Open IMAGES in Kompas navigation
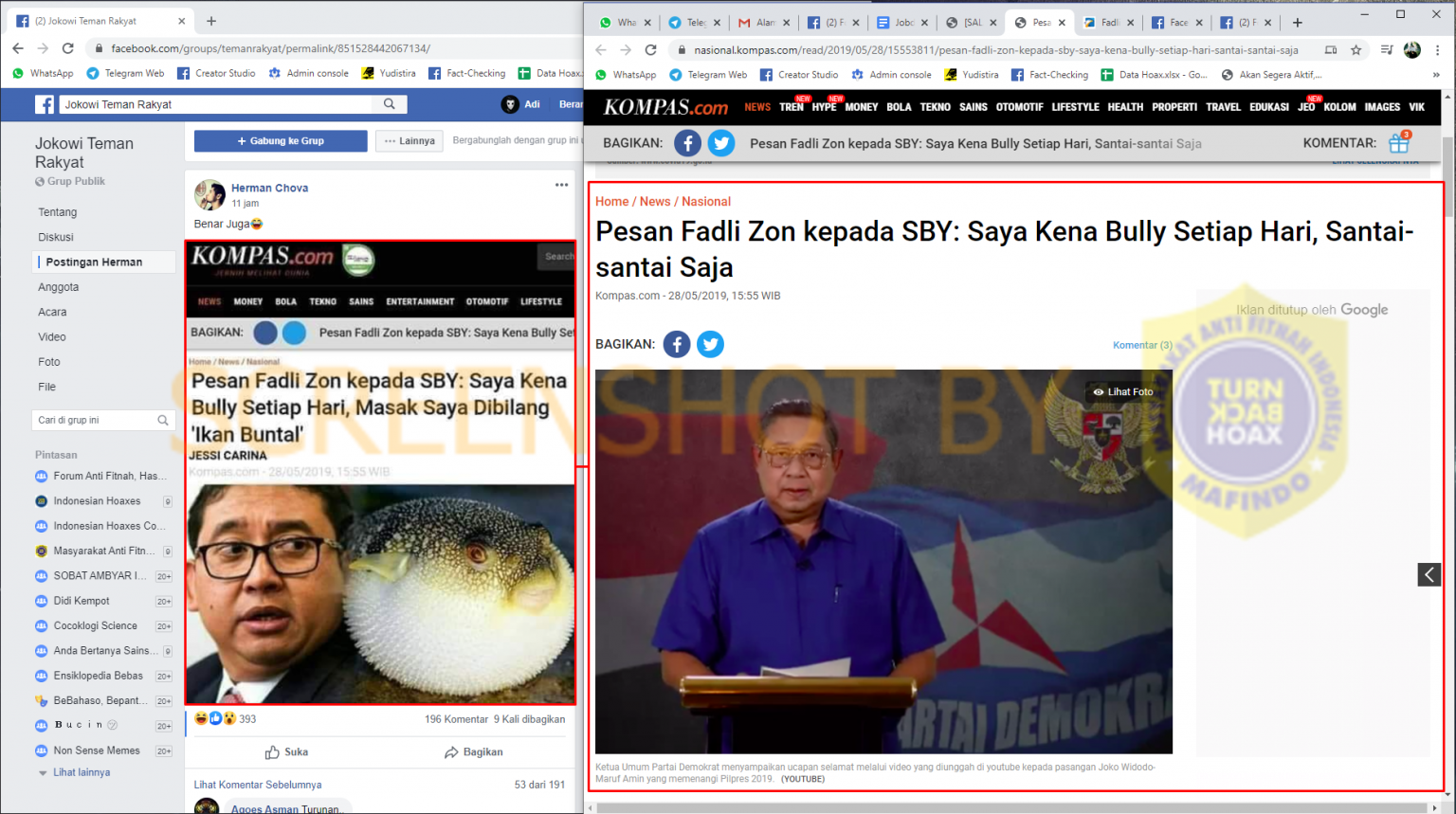 (1382, 107)
